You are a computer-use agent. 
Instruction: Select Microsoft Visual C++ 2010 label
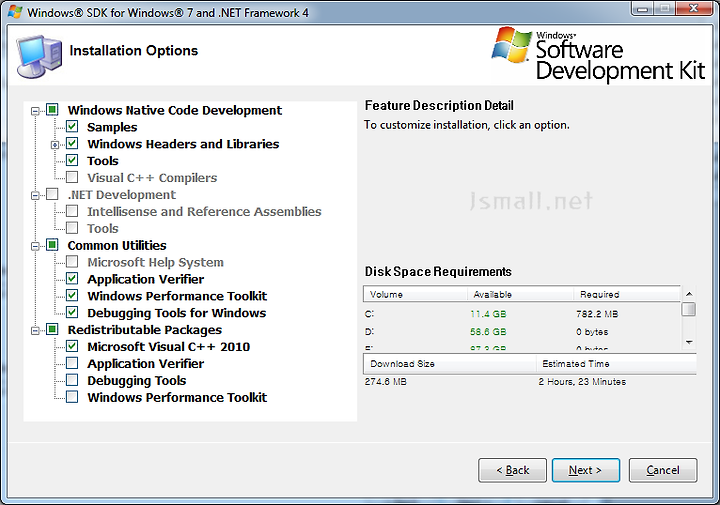169,347
